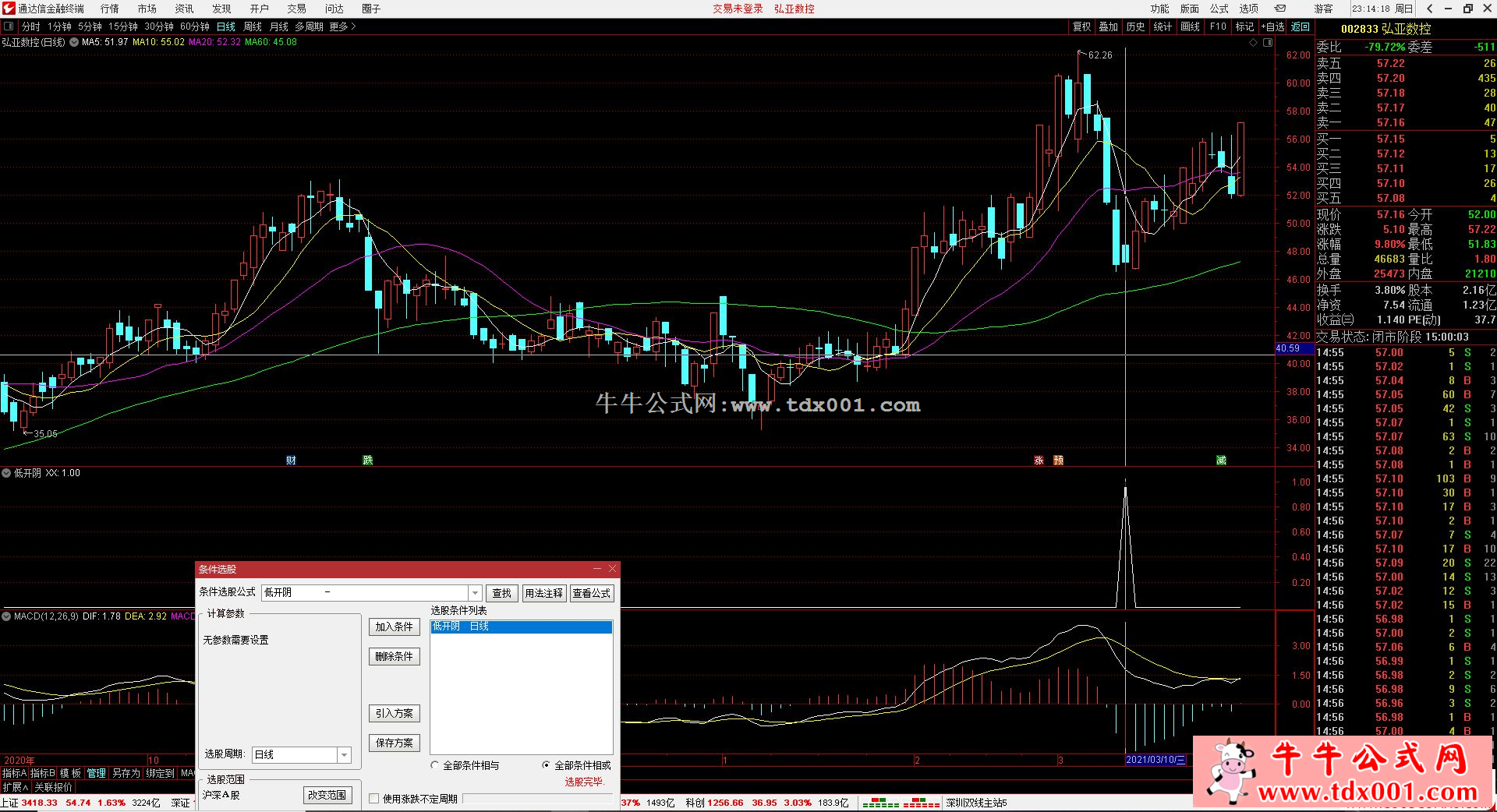The image size is (1497, 812).
Task: Click the 财 marker on the chart
Action: tap(291, 461)
